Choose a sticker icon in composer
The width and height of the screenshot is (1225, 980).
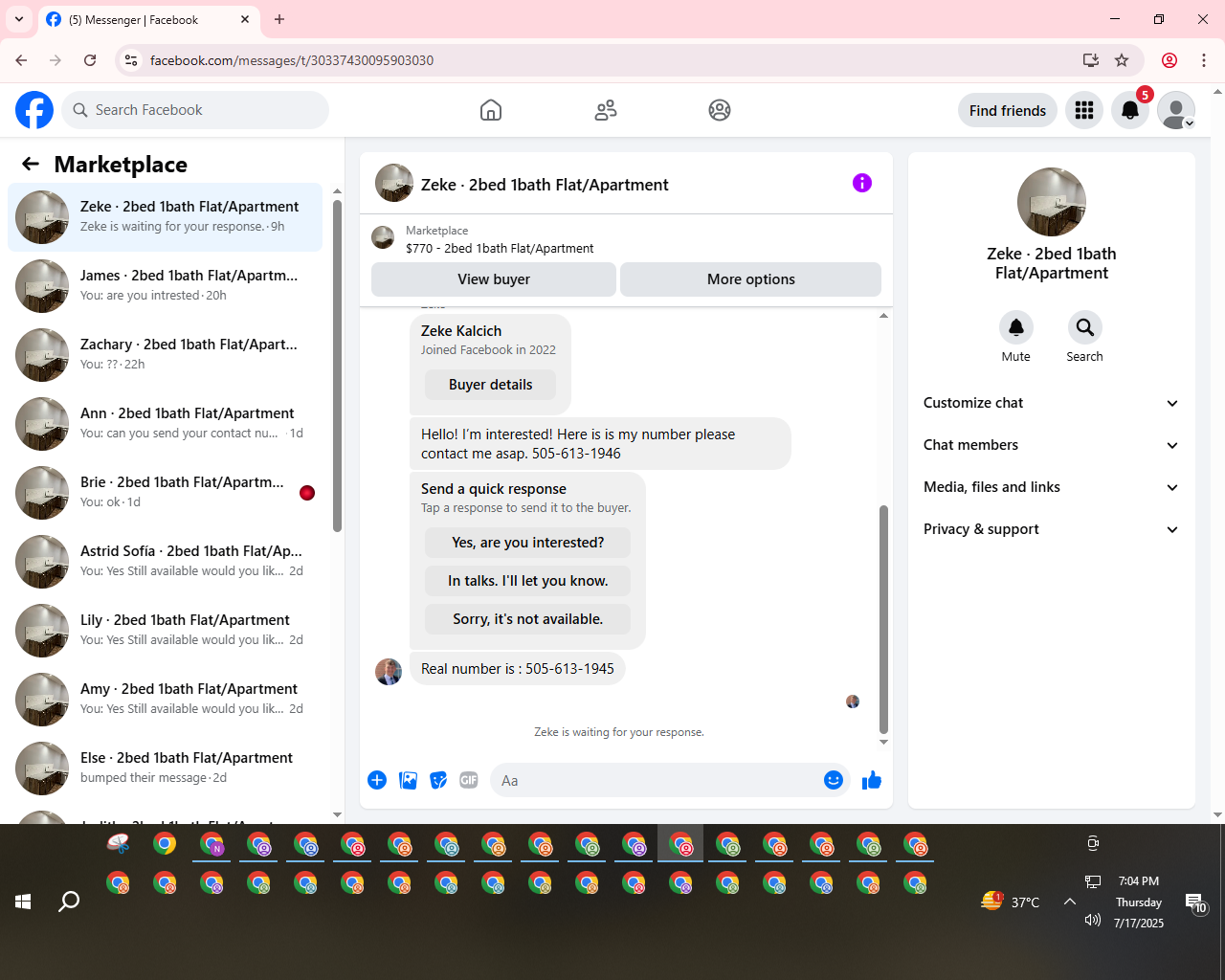[438, 780]
